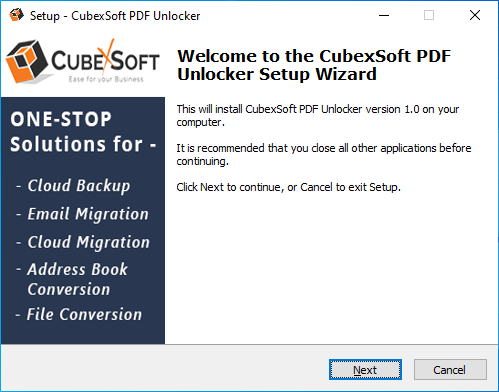Click the Next button to continue setup

(x=365, y=369)
